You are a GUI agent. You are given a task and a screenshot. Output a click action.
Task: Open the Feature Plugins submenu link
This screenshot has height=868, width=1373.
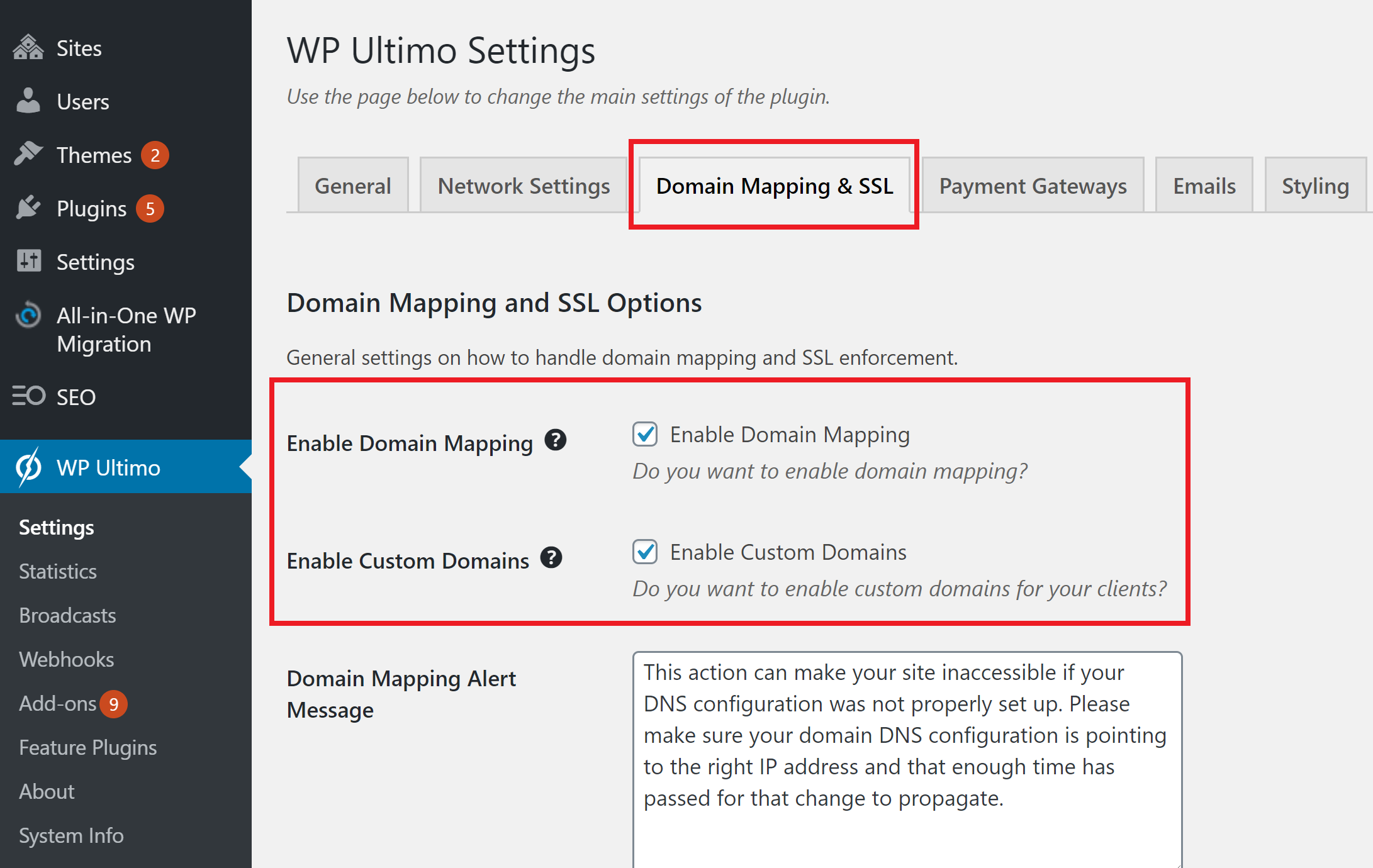tap(87, 747)
